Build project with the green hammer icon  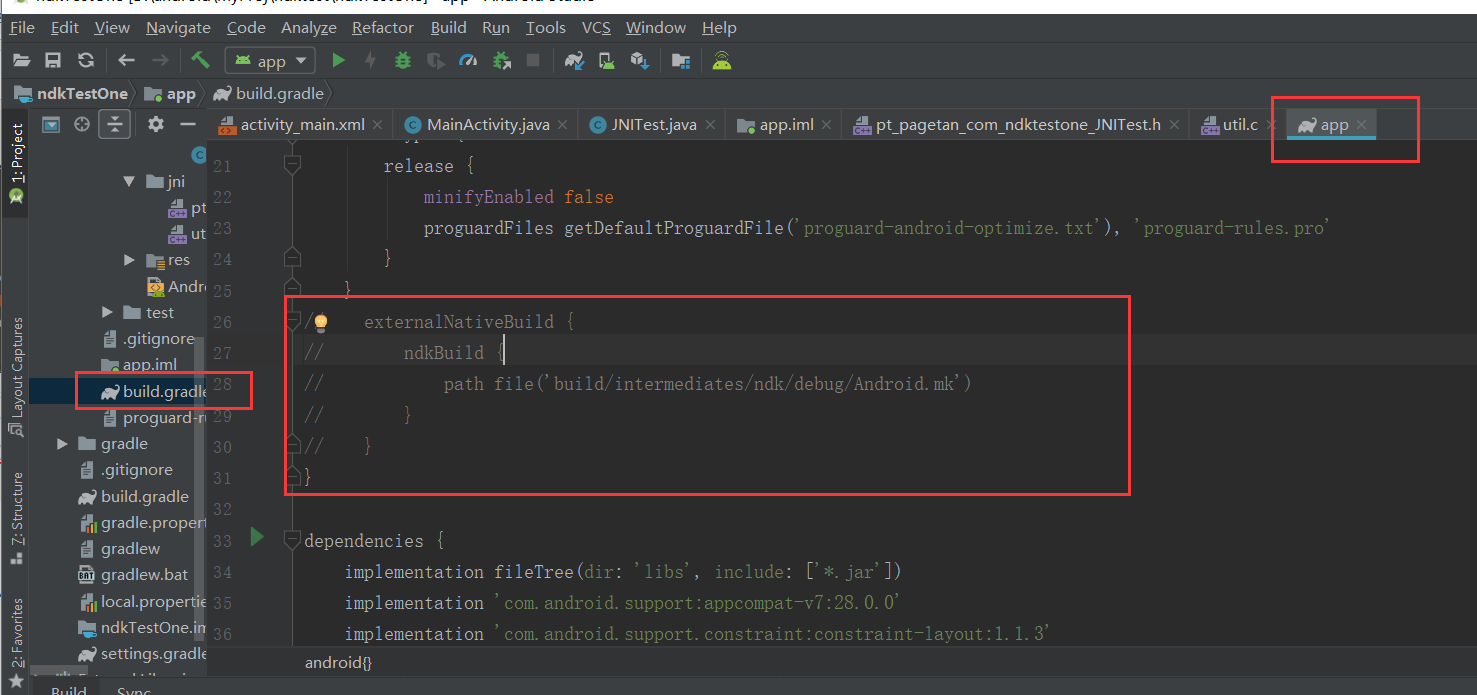[x=201, y=60]
